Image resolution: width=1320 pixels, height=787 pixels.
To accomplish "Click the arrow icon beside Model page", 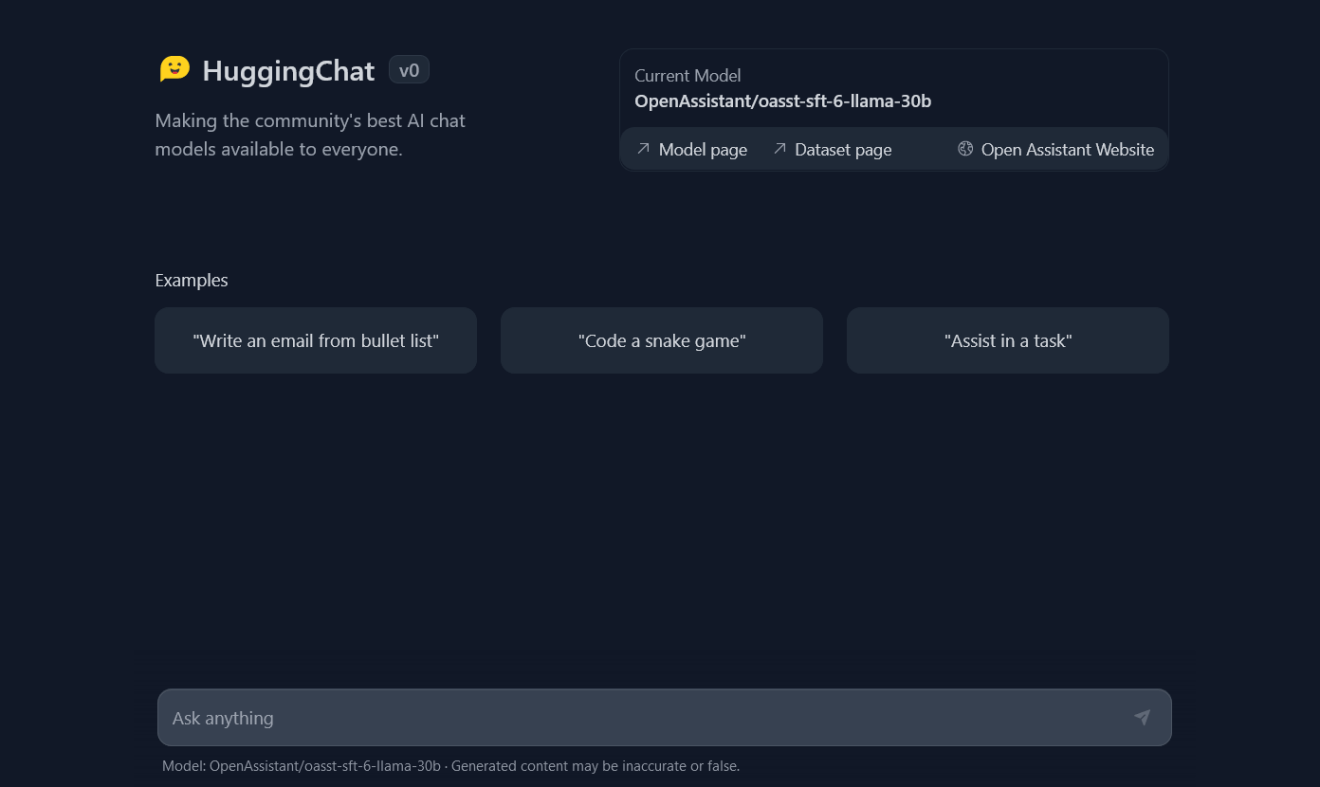I will (x=643, y=149).
